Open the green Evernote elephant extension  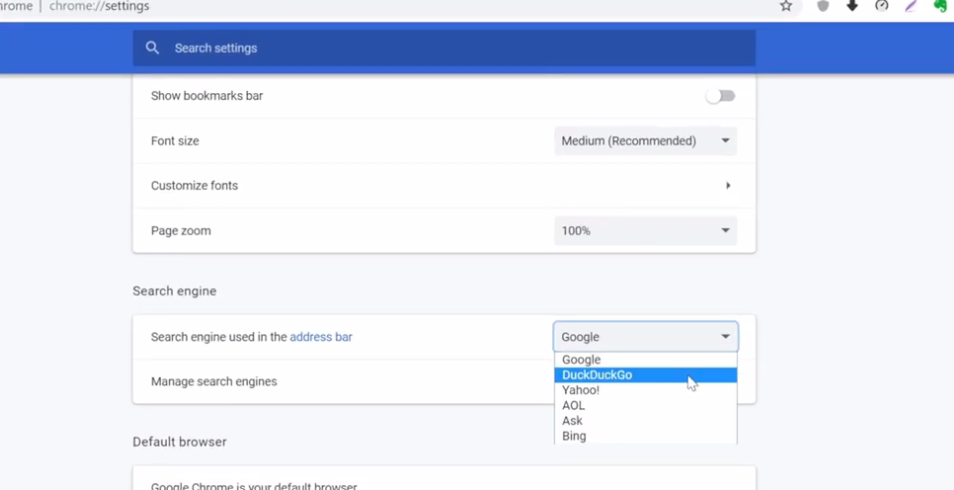941,6
